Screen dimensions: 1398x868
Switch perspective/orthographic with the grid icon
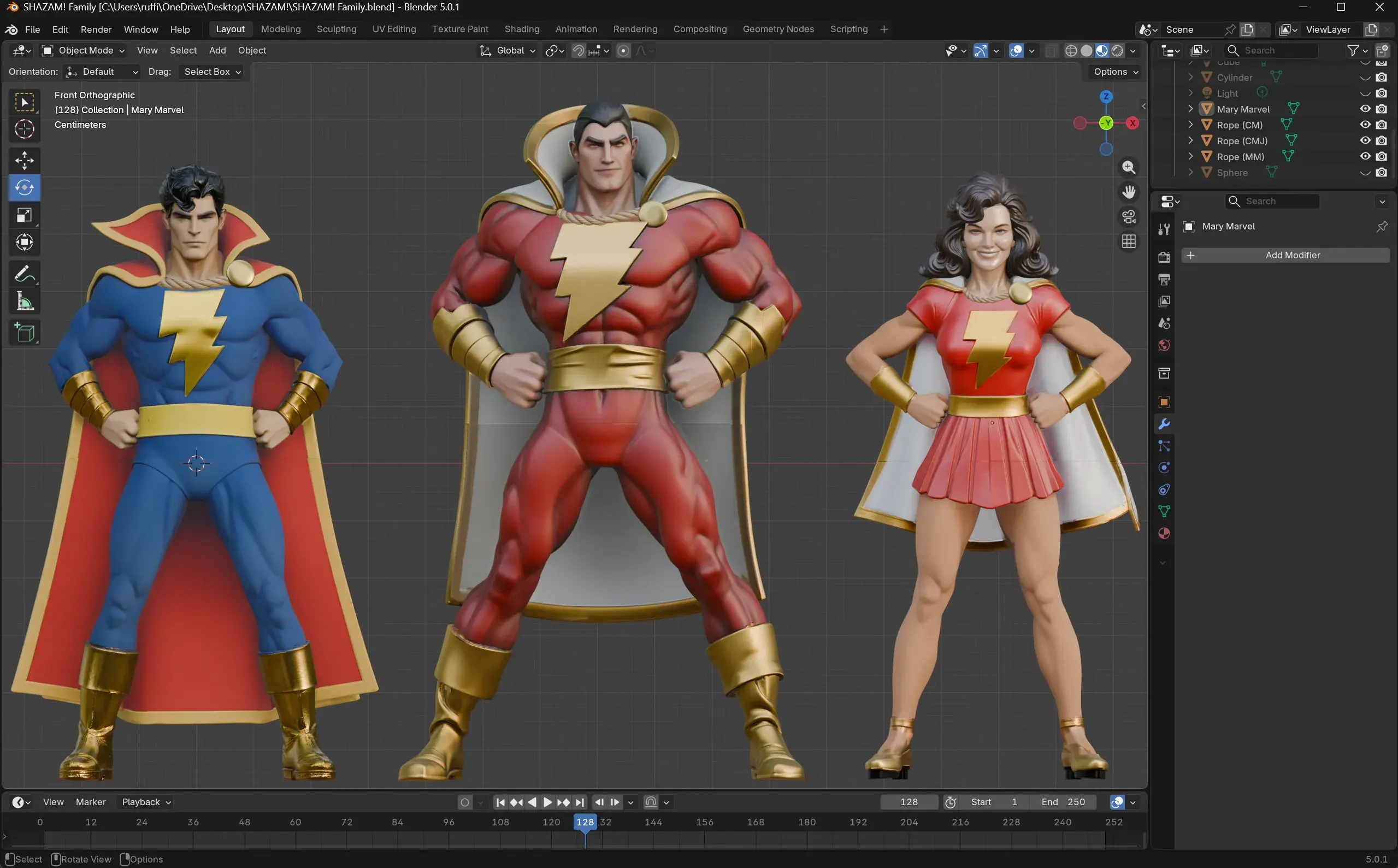tap(1128, 241)
